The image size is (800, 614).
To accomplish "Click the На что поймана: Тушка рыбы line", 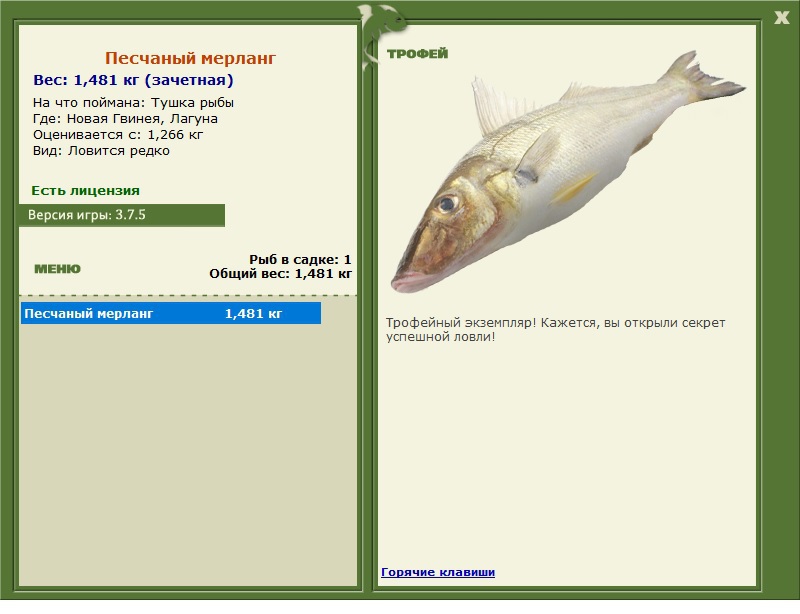I will (x=133, y=103).
